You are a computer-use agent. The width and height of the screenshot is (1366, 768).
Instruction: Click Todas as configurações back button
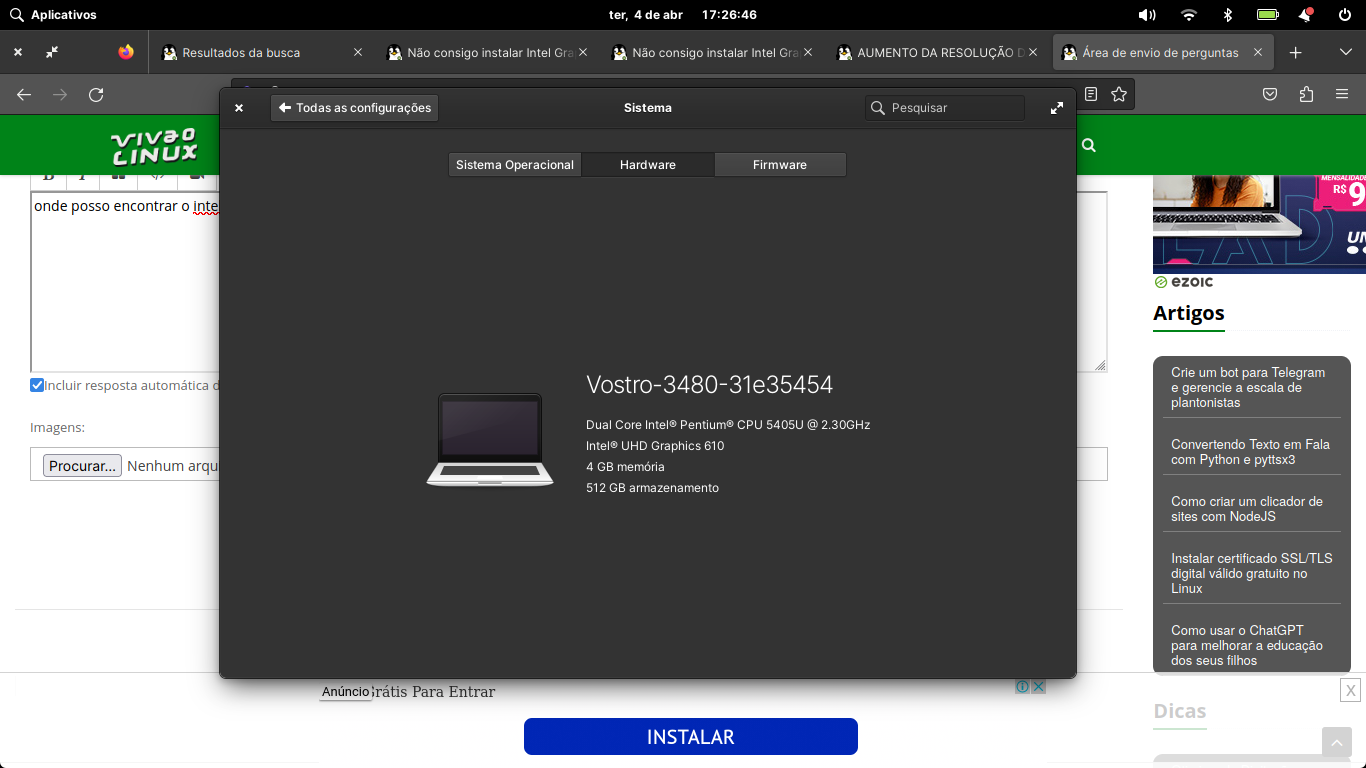[354, 108]
